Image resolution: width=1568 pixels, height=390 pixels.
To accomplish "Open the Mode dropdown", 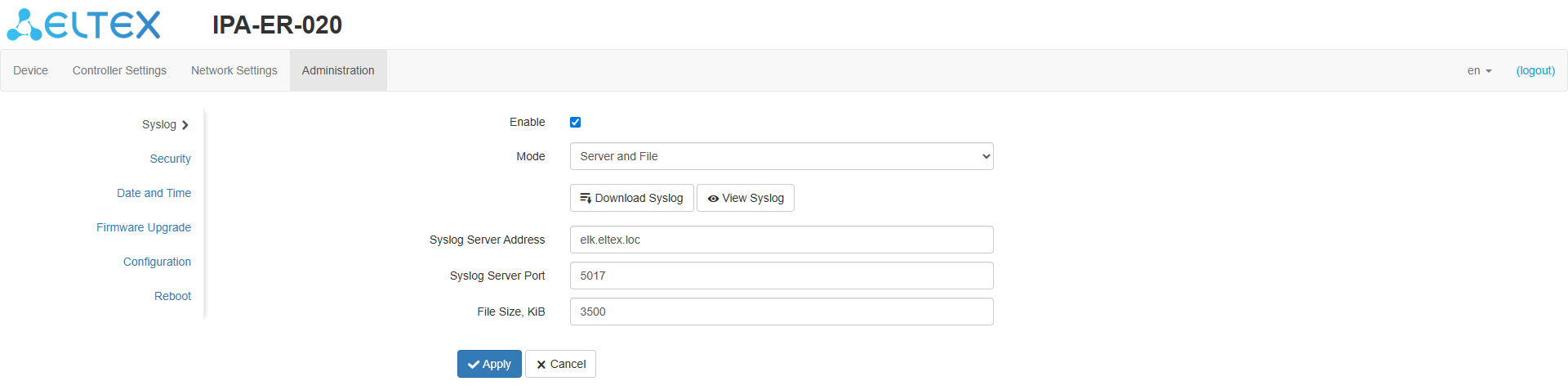I will (781, 156).
